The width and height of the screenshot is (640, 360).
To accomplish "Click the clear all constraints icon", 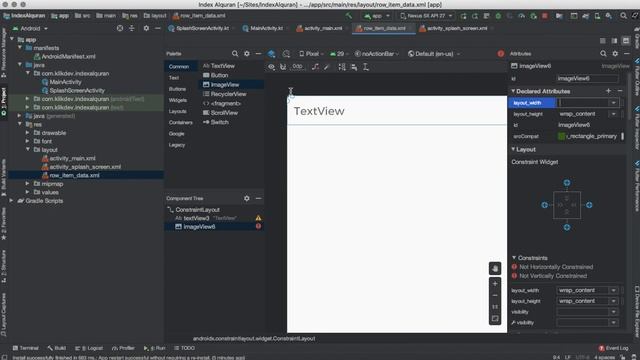I will 315,67.
